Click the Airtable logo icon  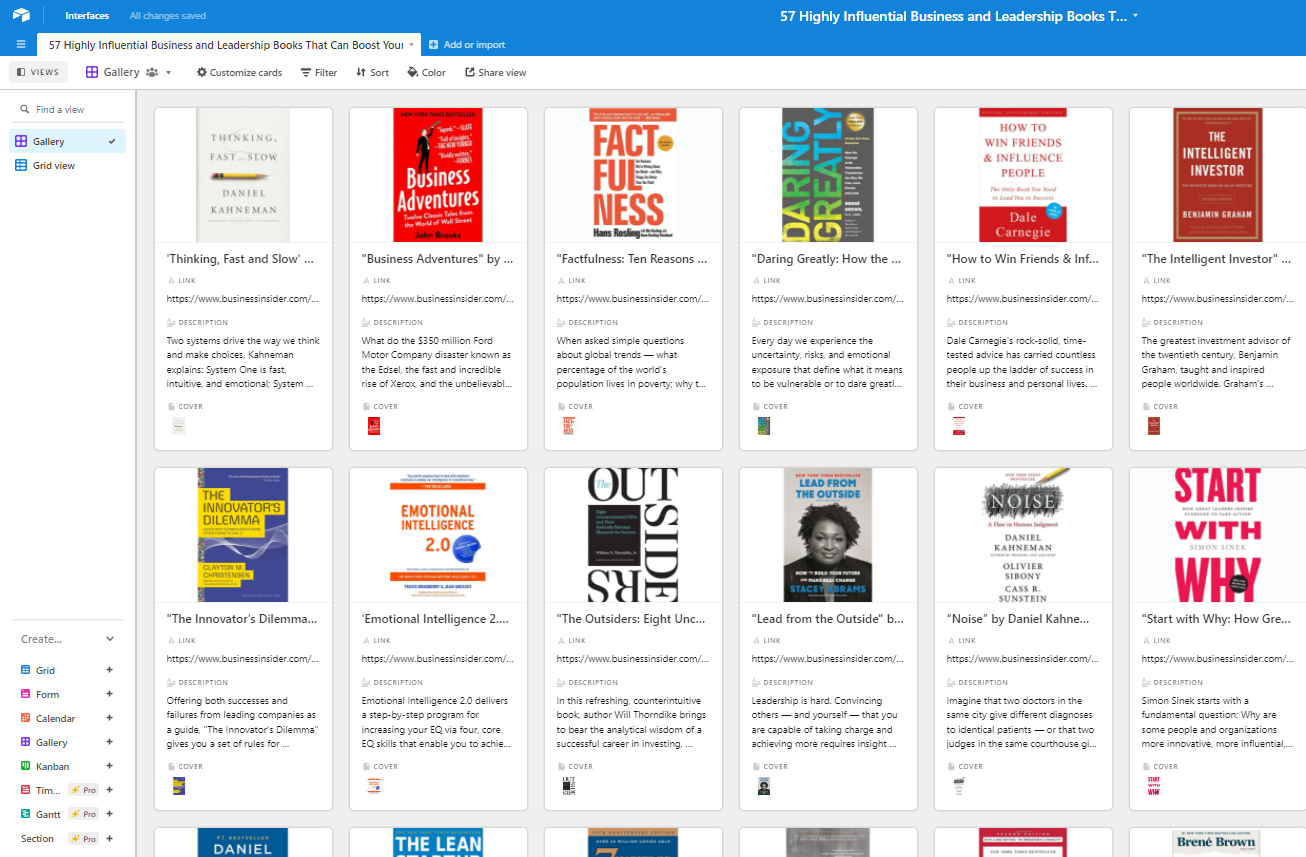coord(21,16)
